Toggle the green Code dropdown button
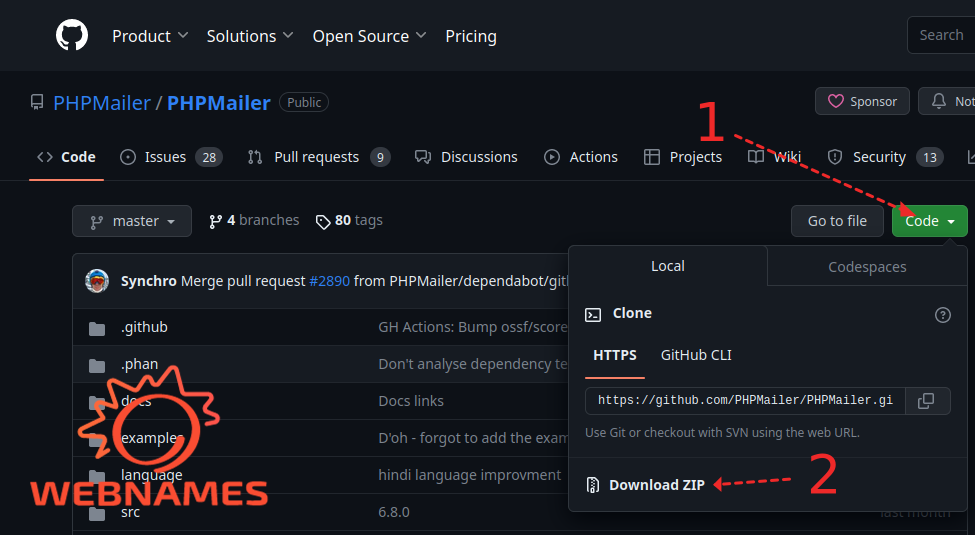This screenshot has height=535, width=975. click(930, 221)
